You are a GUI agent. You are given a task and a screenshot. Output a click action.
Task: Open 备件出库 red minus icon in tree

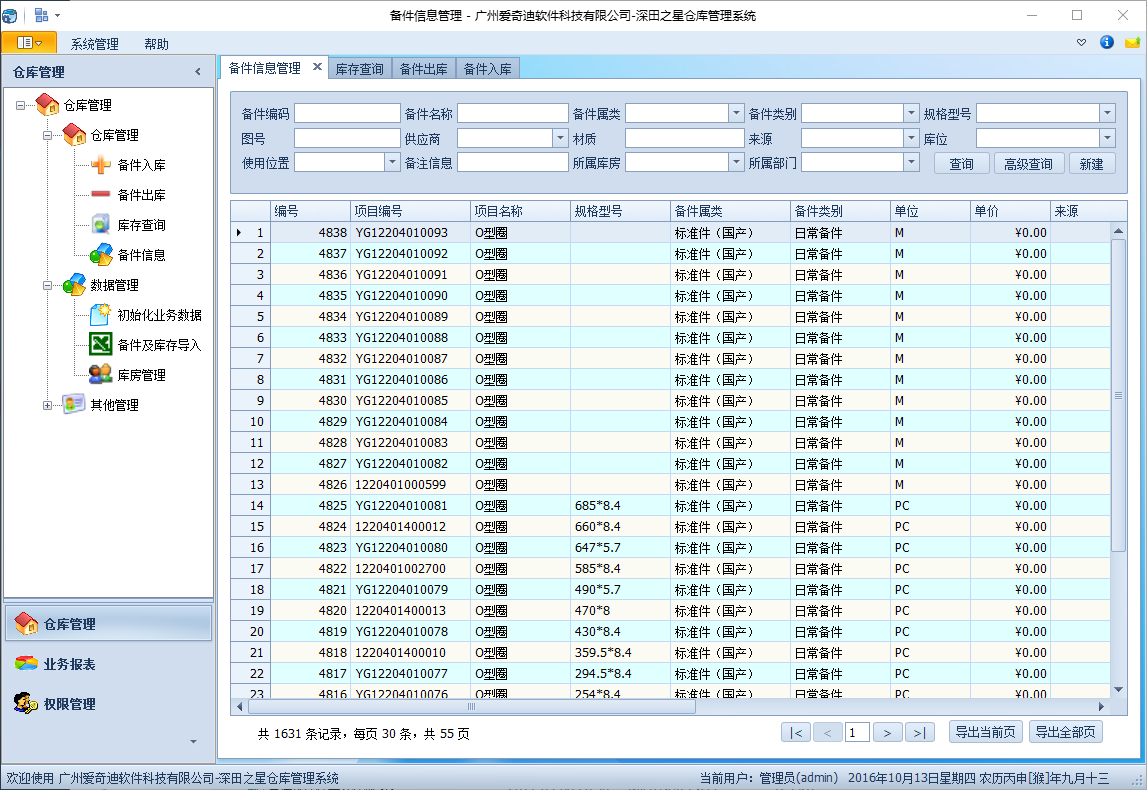[x=101, y=195]
